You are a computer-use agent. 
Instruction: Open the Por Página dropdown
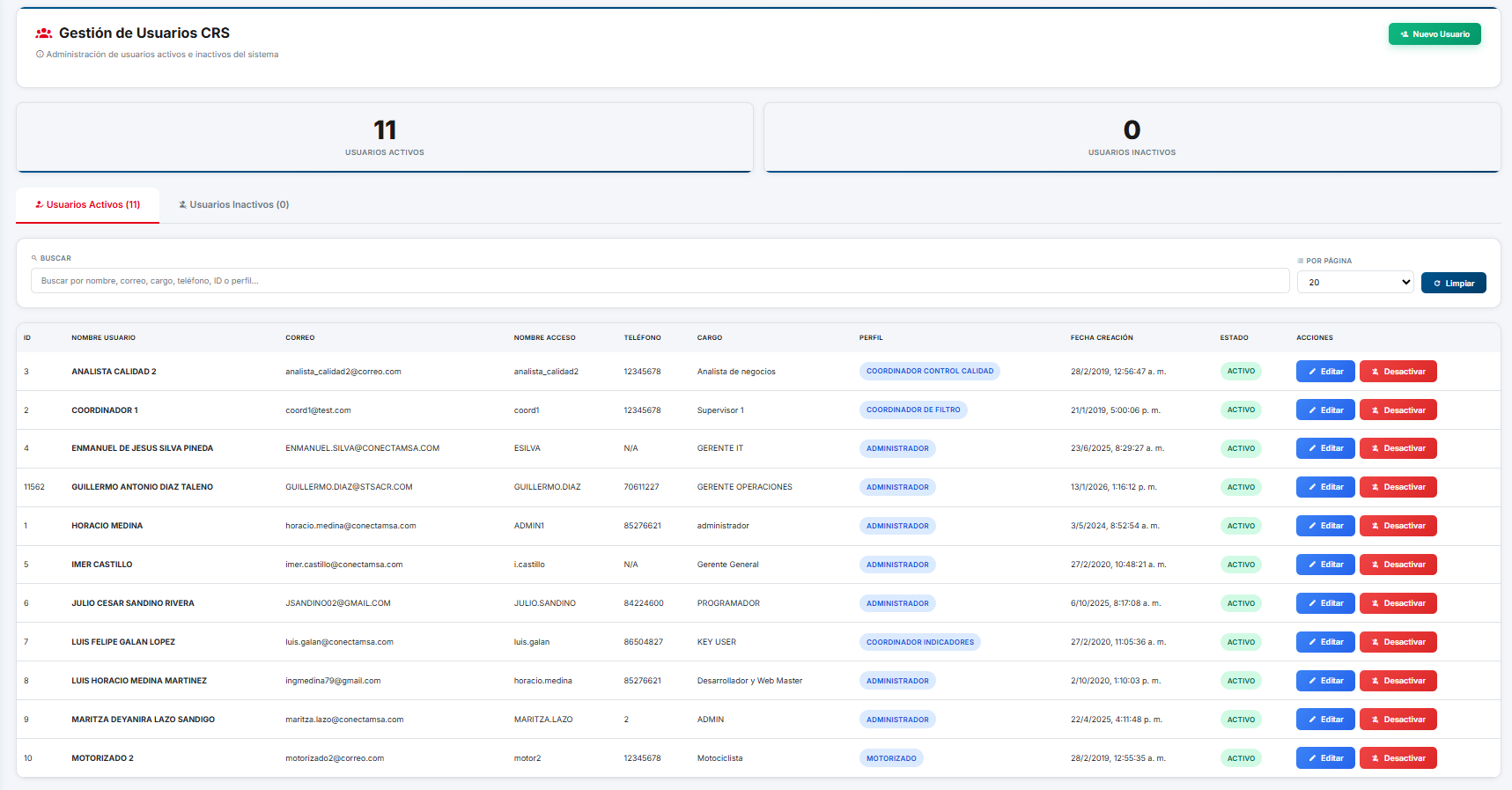[x=1354, y=283]
